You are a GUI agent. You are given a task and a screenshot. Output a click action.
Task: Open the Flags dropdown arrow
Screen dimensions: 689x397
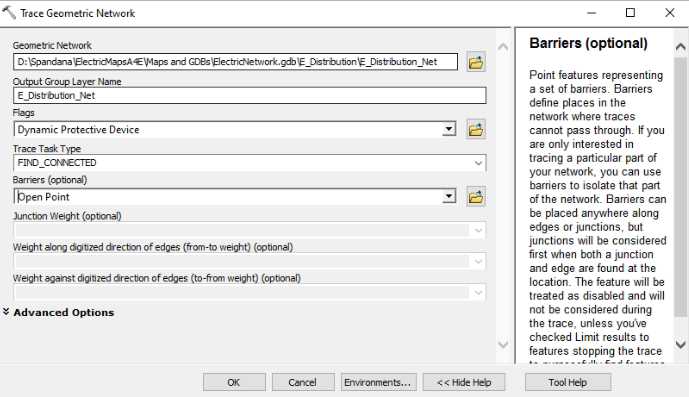click(448, 129)
